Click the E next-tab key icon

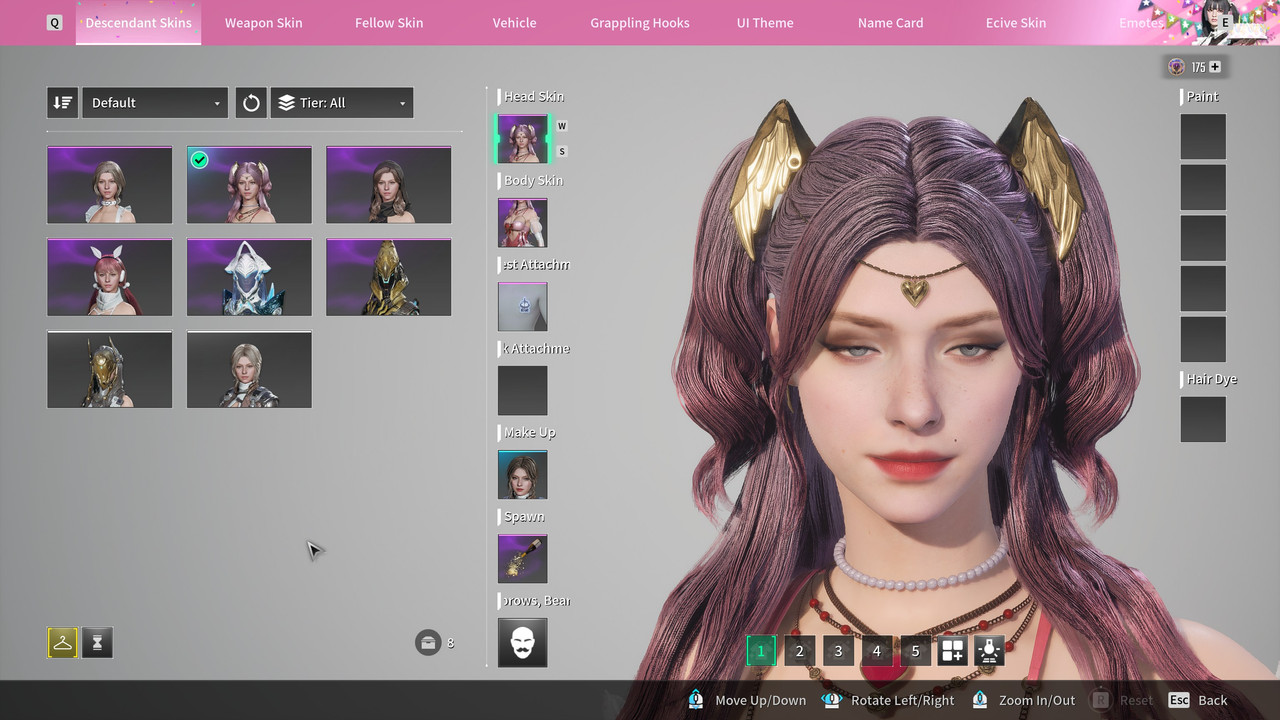pyautogui.click(x=1226, y=22)
